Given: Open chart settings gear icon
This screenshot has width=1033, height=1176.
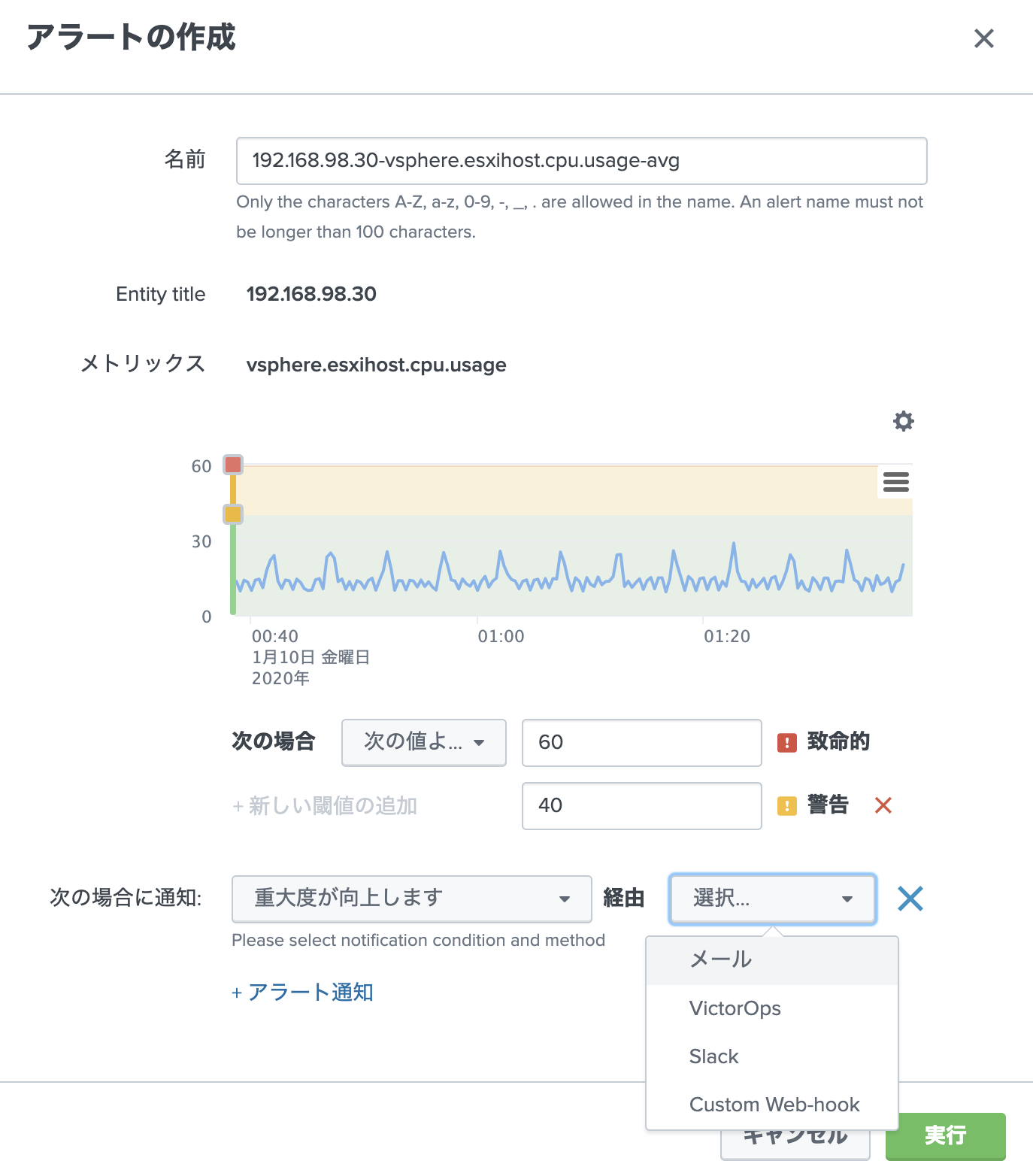Looking at the screenshot, I should [x=903, y=421].
